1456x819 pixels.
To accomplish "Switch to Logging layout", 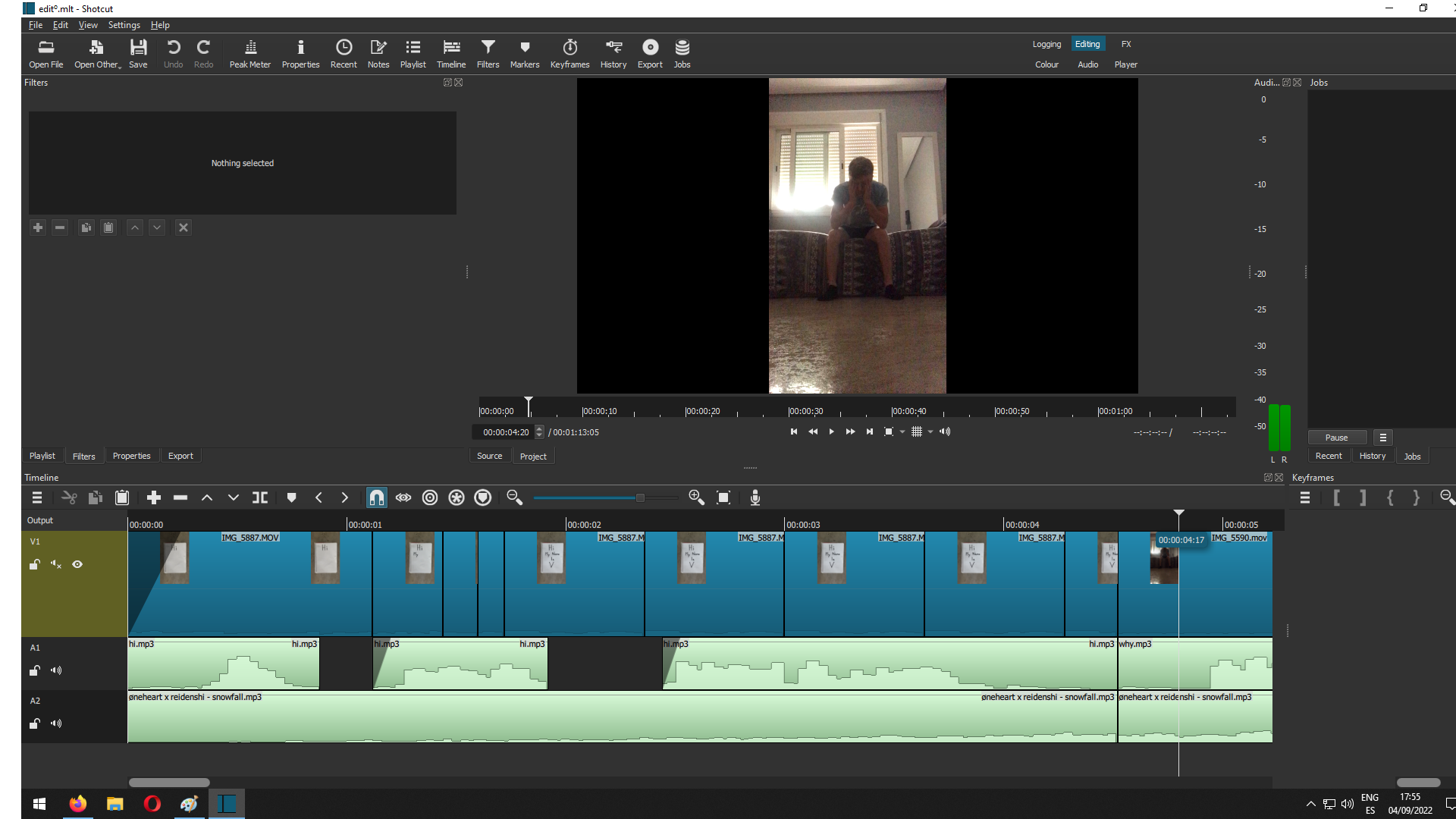I will (x=1046, y=44).
